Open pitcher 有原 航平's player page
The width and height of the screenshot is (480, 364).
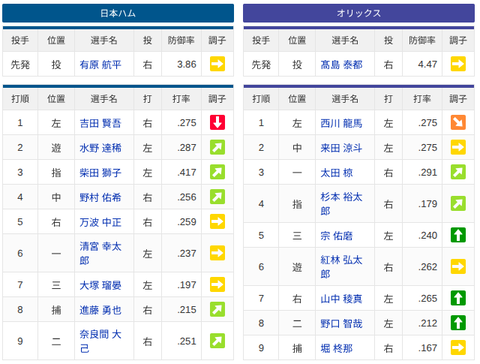pyautogui.click(x=100, y=64)
